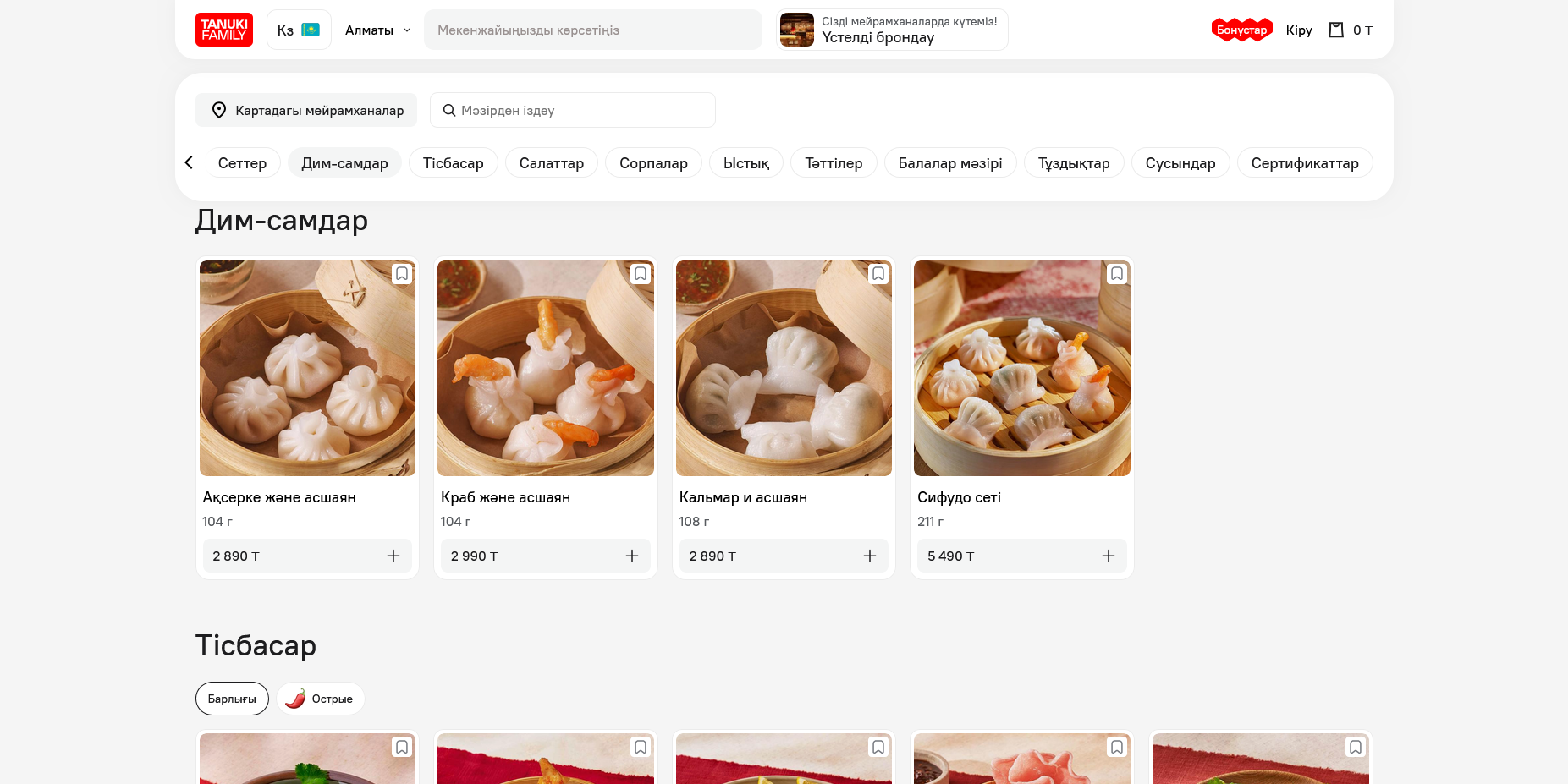Open the shopping cart icon
1568x784 pixels.
(x=1336, y=30)
